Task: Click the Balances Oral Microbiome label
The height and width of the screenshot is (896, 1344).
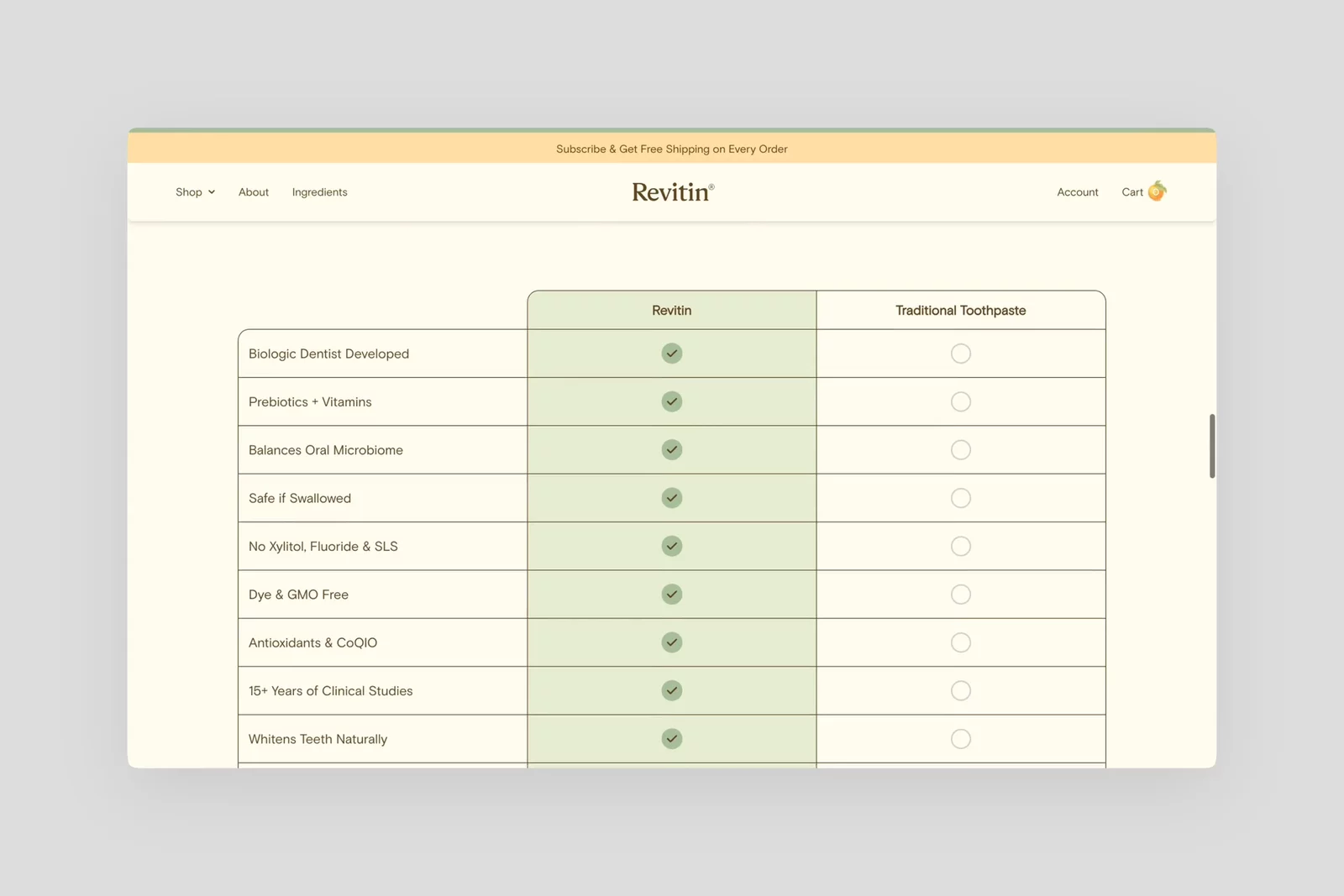Action: (326, 450)
